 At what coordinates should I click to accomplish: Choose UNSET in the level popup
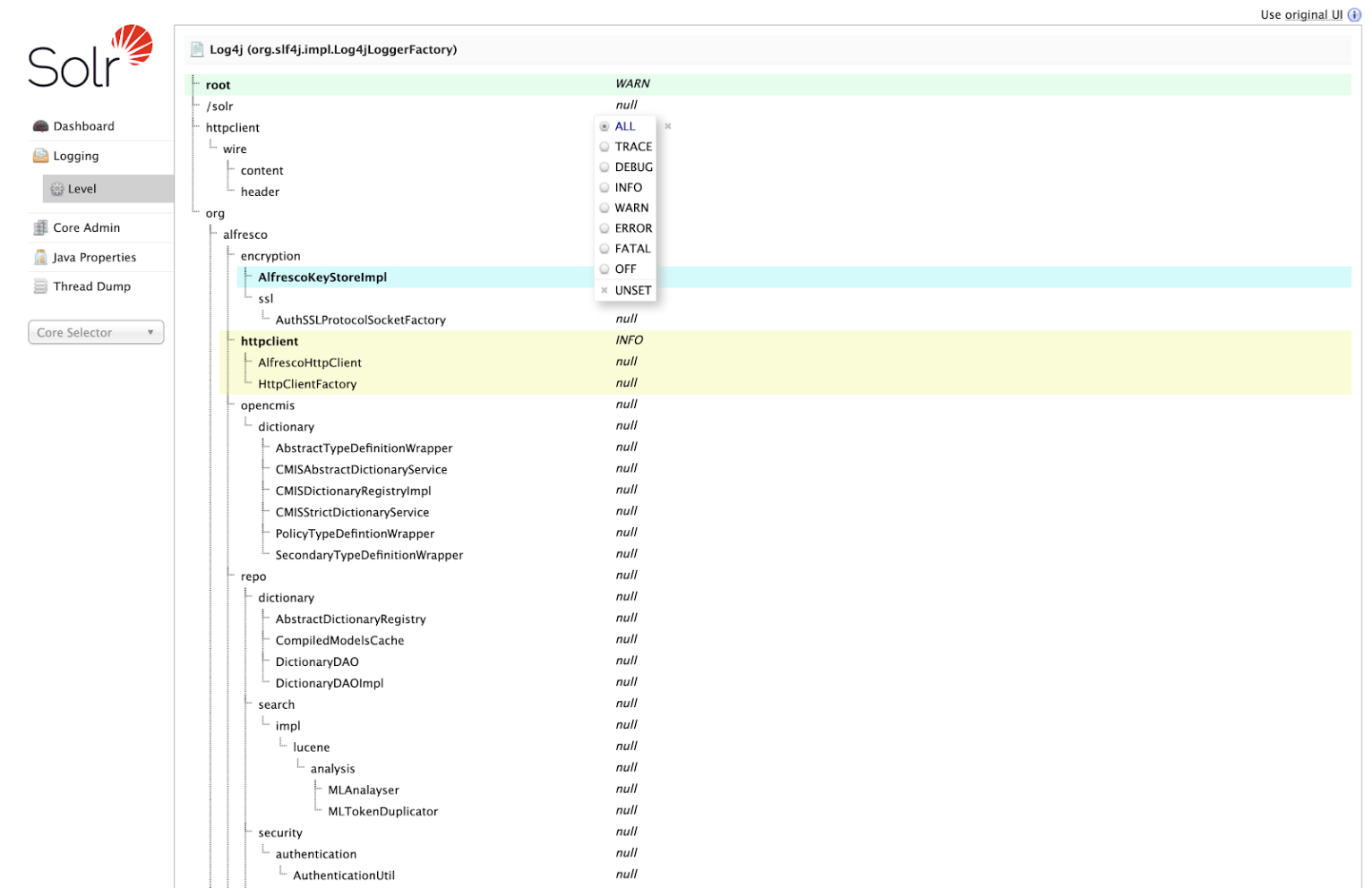point(632,291)
